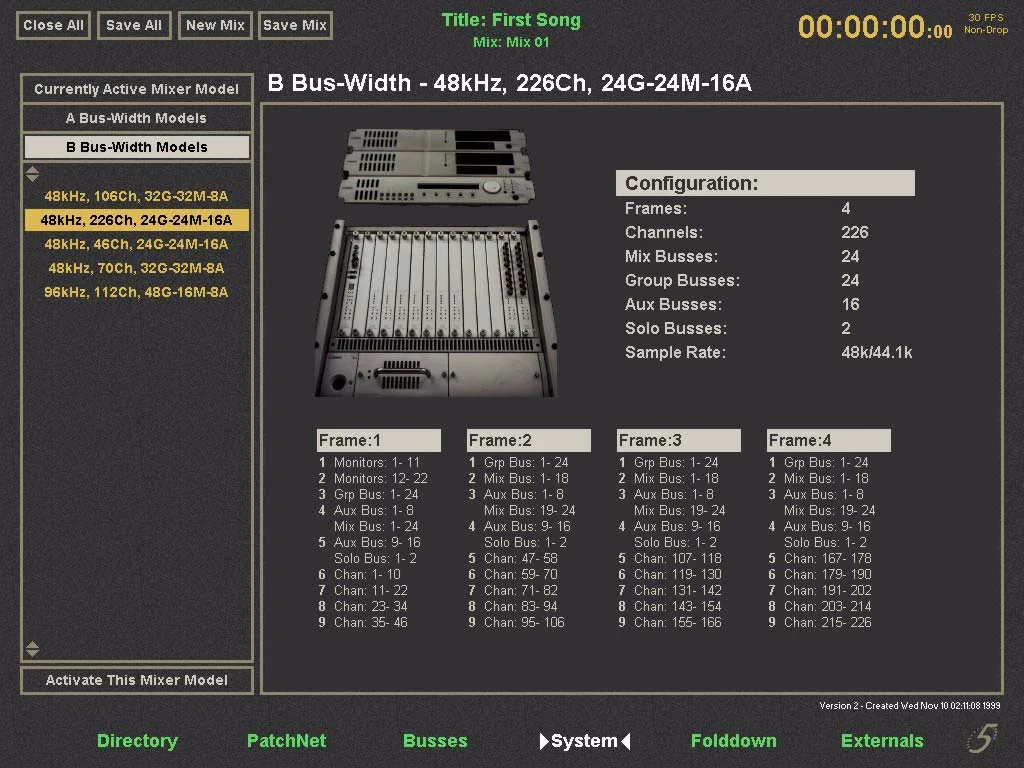Click Frame 1 row Monitors: 12- 22

[x=373, y=478]
